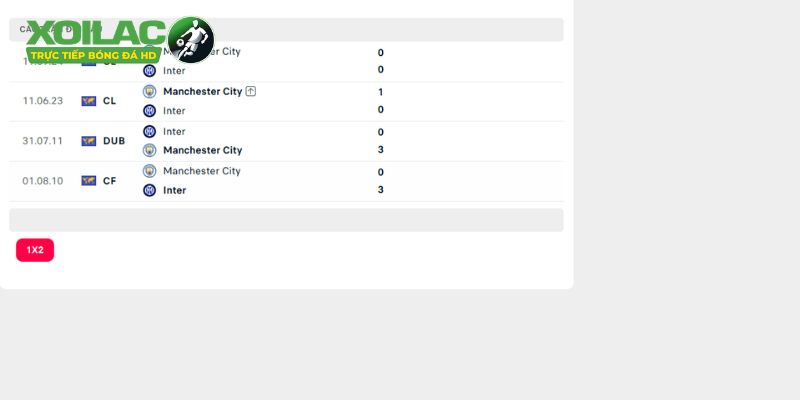This screenshot has width=800, height=400.
Task: Click the advance arrow icon beside Manchester City
Action: pos(251,91)
